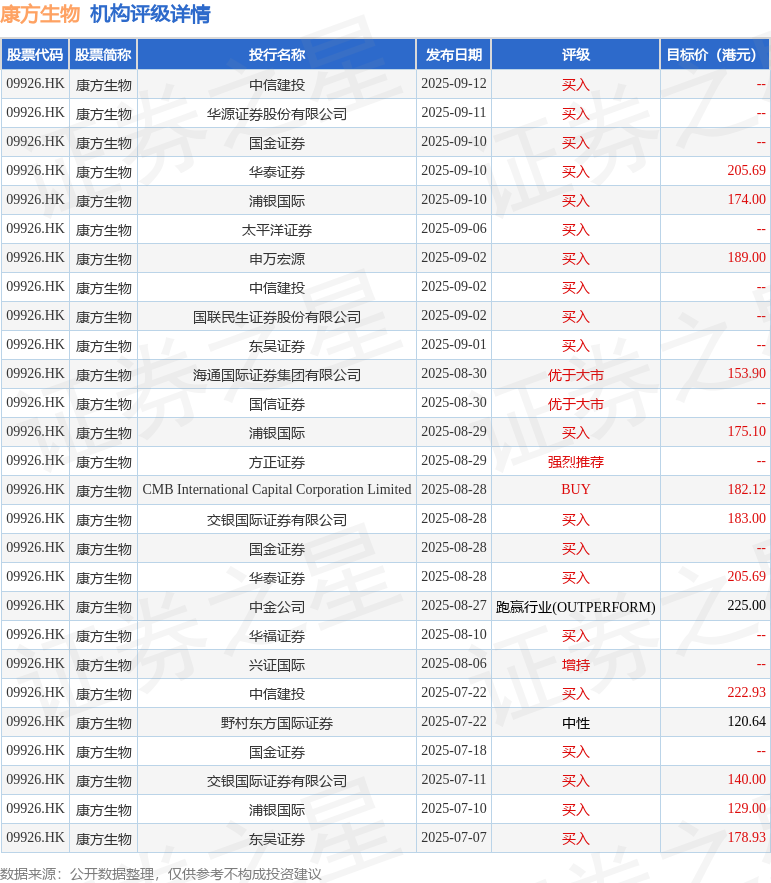Click the 股票代码 column header

coord(35,55)
